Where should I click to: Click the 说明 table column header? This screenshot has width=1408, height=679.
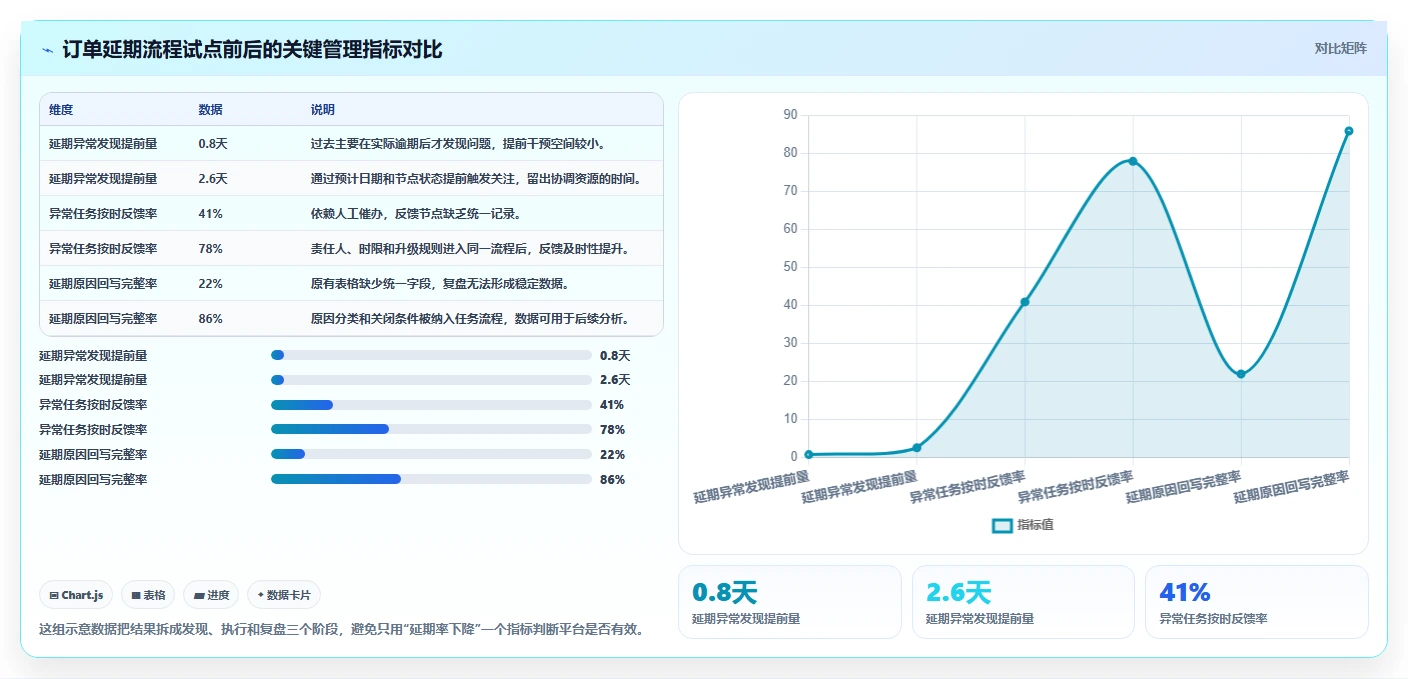coord(323,110)
